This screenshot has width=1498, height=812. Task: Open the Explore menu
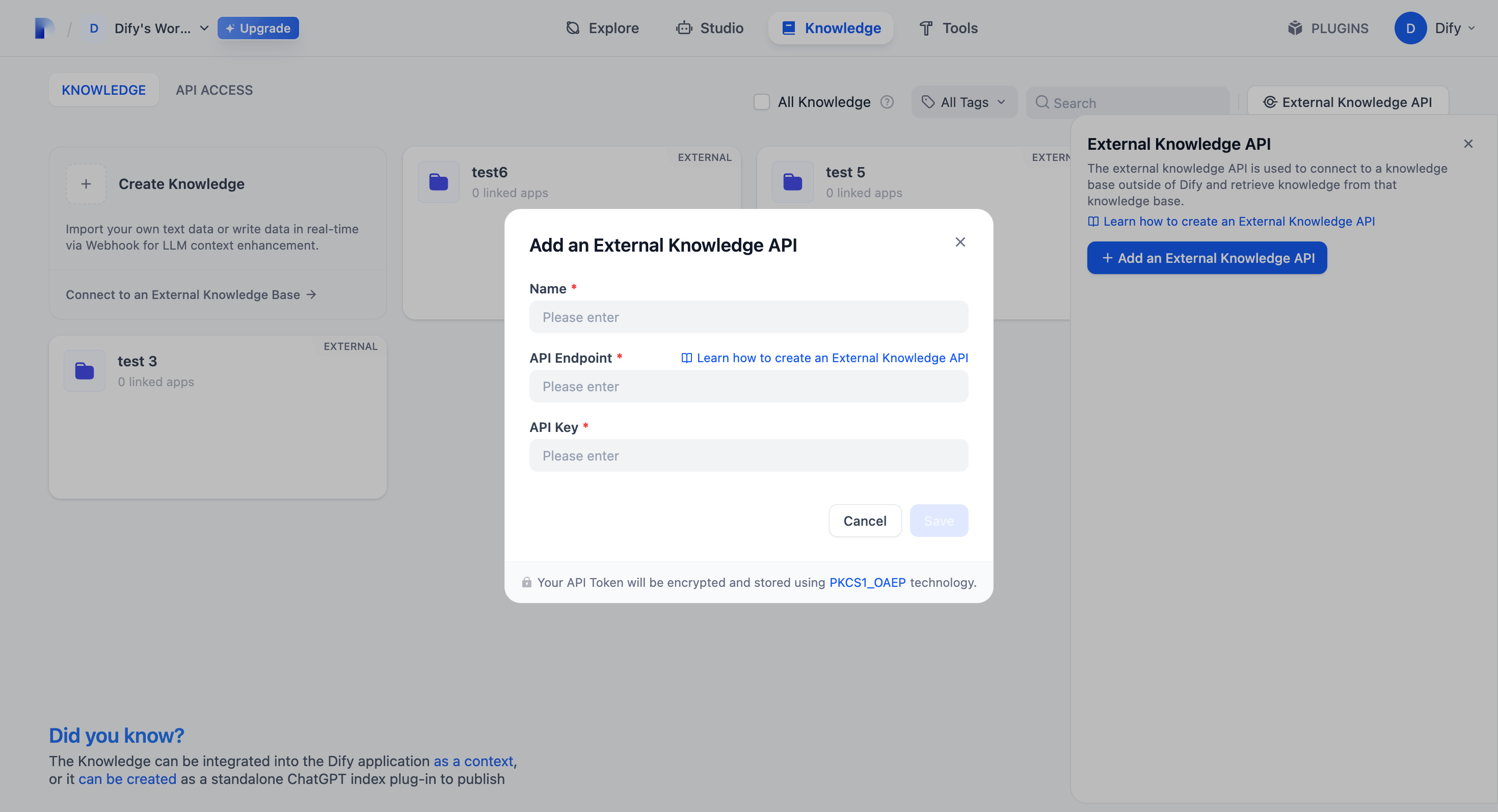[602, 28]
